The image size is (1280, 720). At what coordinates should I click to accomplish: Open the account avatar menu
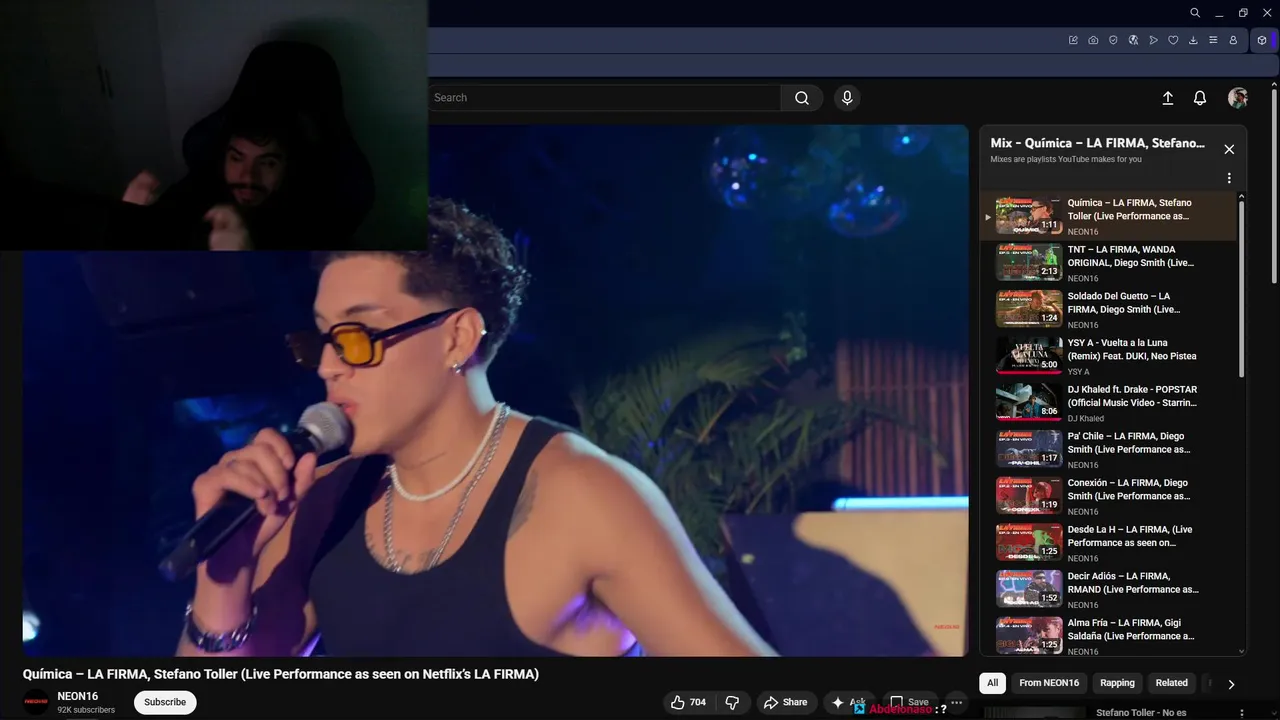[x=1238, y=98]
